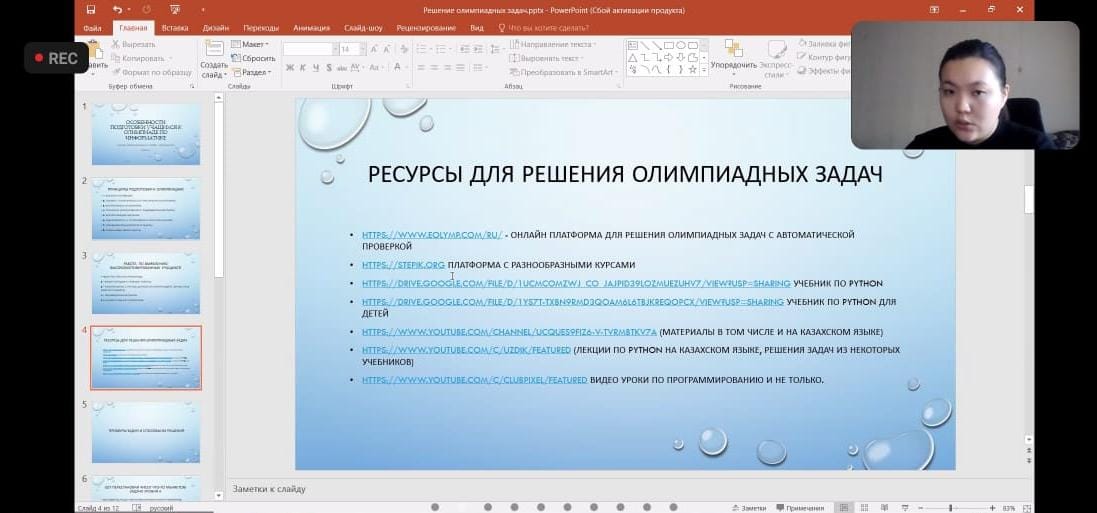Center align text
The image size is (1097, 513).
(x=434, y=68)
